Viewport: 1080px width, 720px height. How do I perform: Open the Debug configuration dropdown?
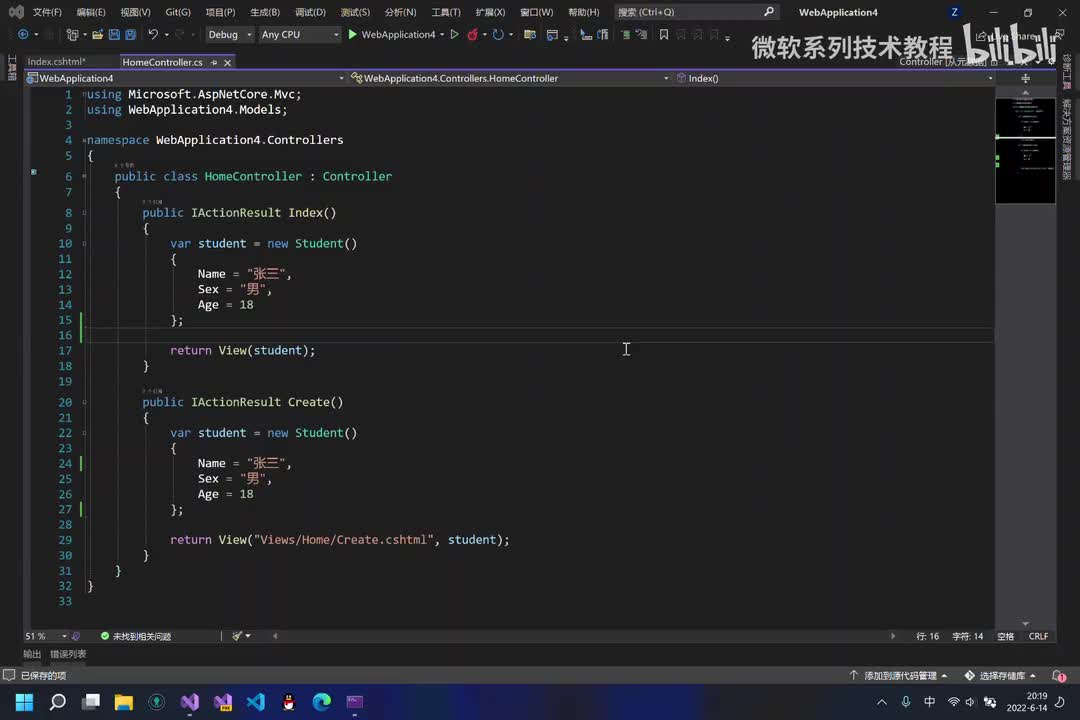point(229,34)
